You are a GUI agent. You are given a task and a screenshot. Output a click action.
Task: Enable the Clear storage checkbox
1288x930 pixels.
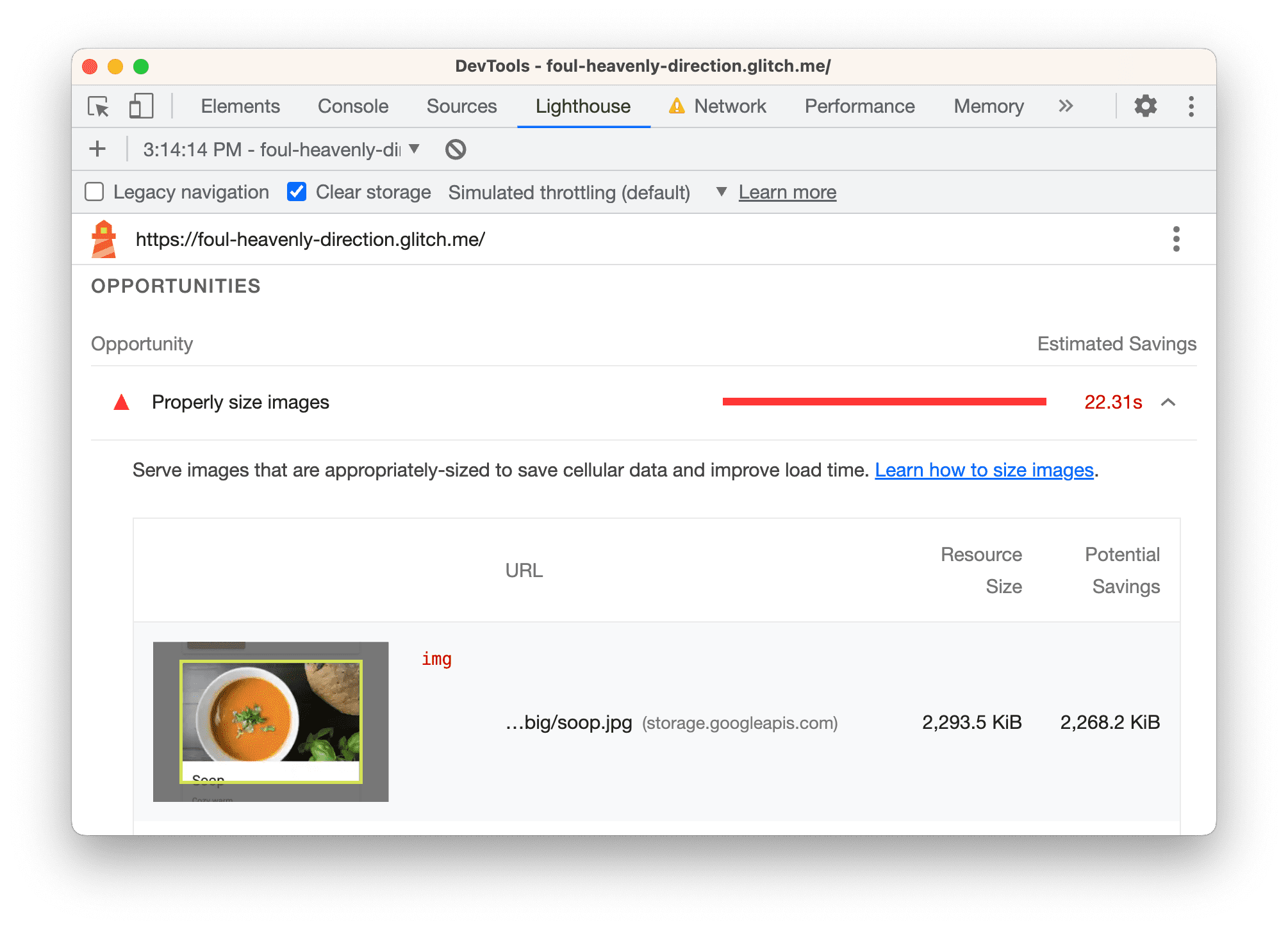297,192
